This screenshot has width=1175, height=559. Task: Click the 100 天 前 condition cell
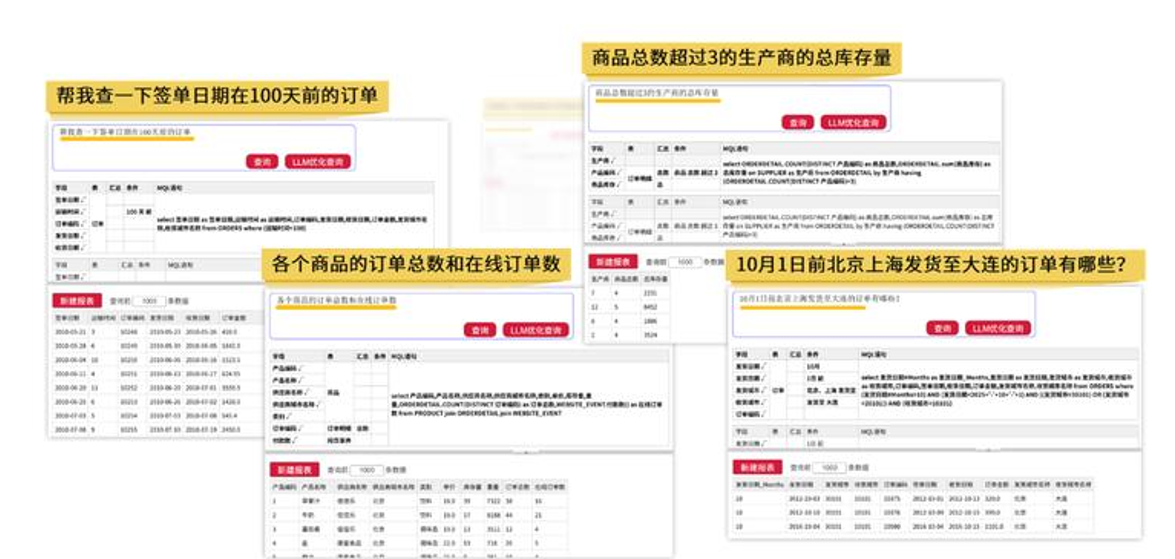[139, 212]
